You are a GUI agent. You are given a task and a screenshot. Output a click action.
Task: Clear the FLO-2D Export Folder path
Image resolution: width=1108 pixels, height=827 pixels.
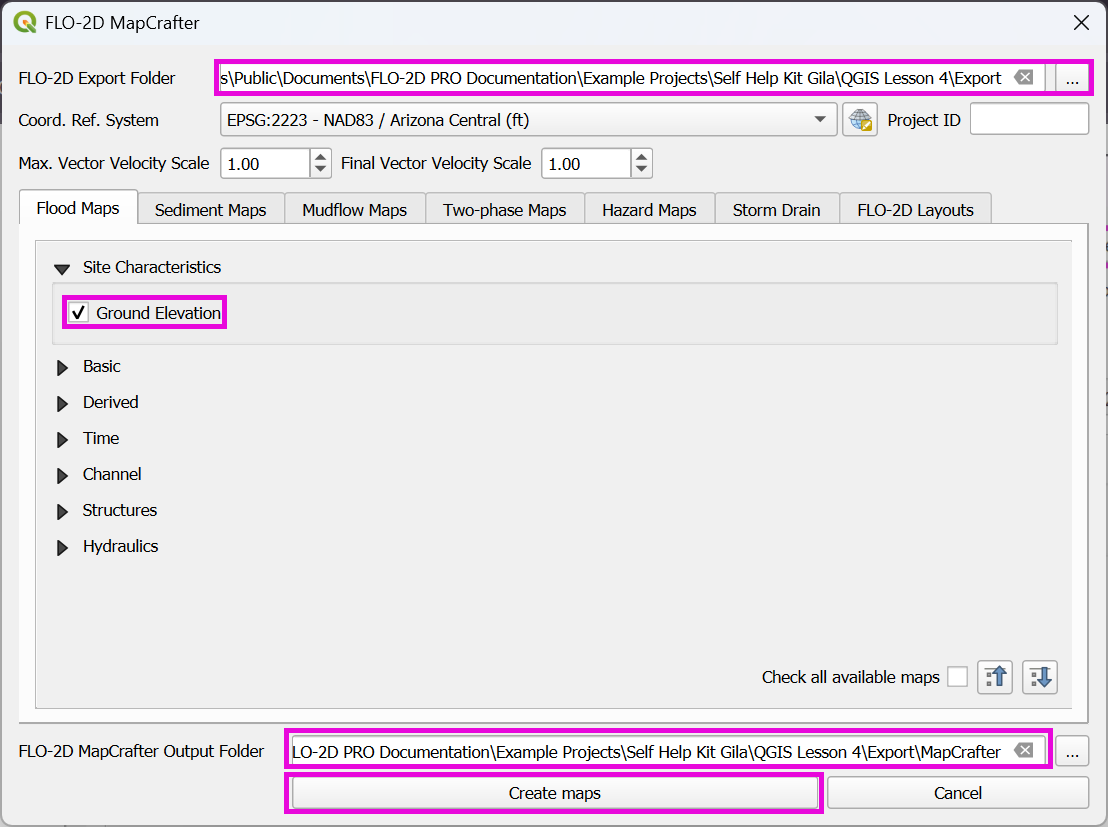(1023, 78)
